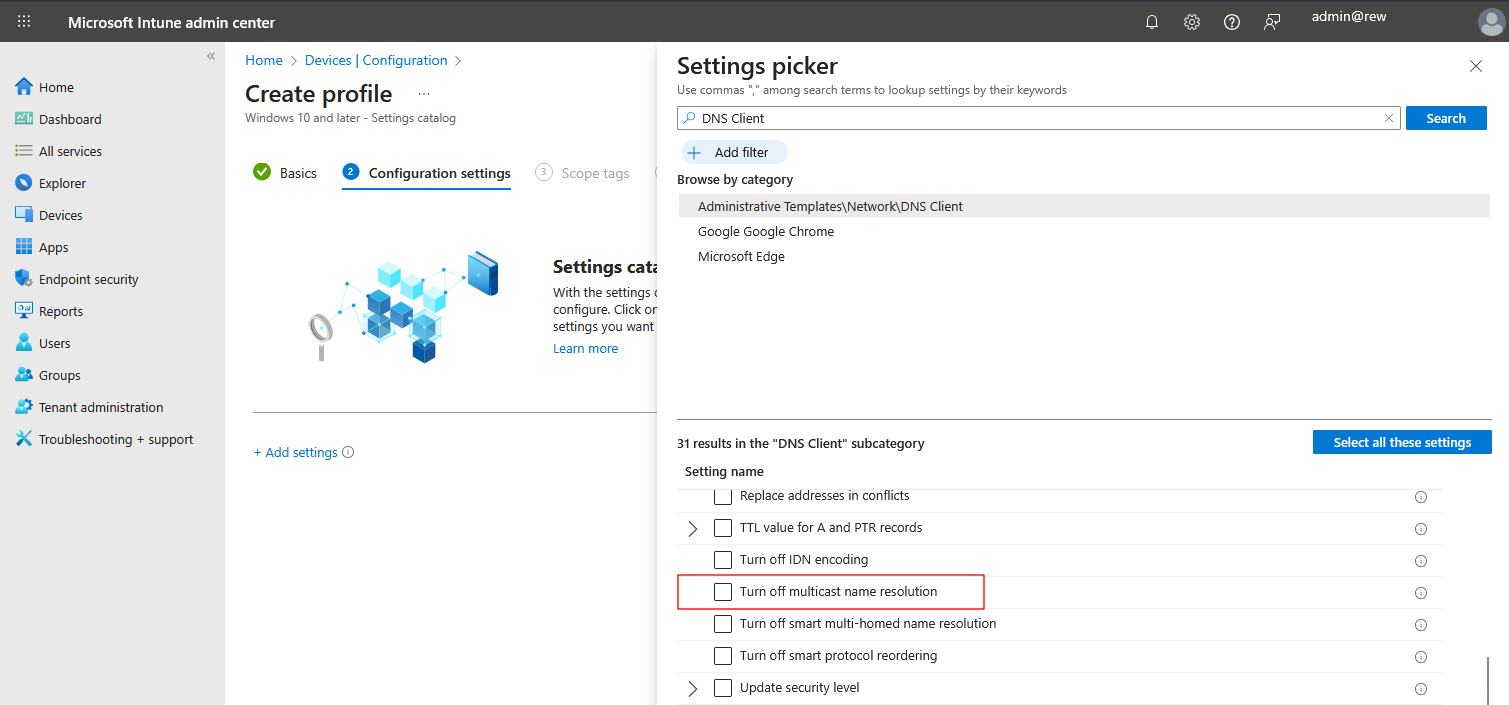The width and height of the screenshot is (1509, 705).
Task: Check Replace addresses in conflicts
Action: [723, 496]
